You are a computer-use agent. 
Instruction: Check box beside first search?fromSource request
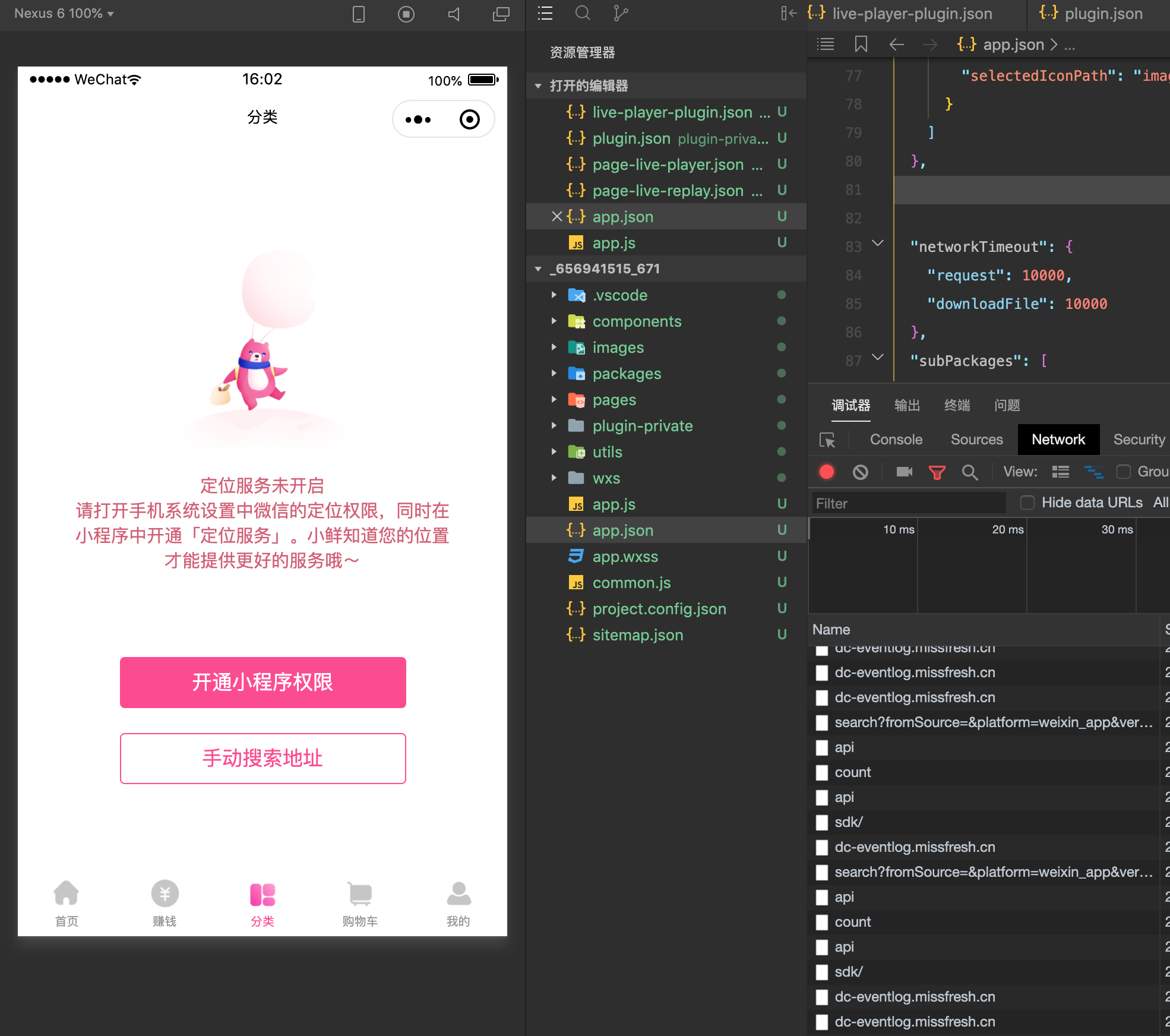pos(822,722)
